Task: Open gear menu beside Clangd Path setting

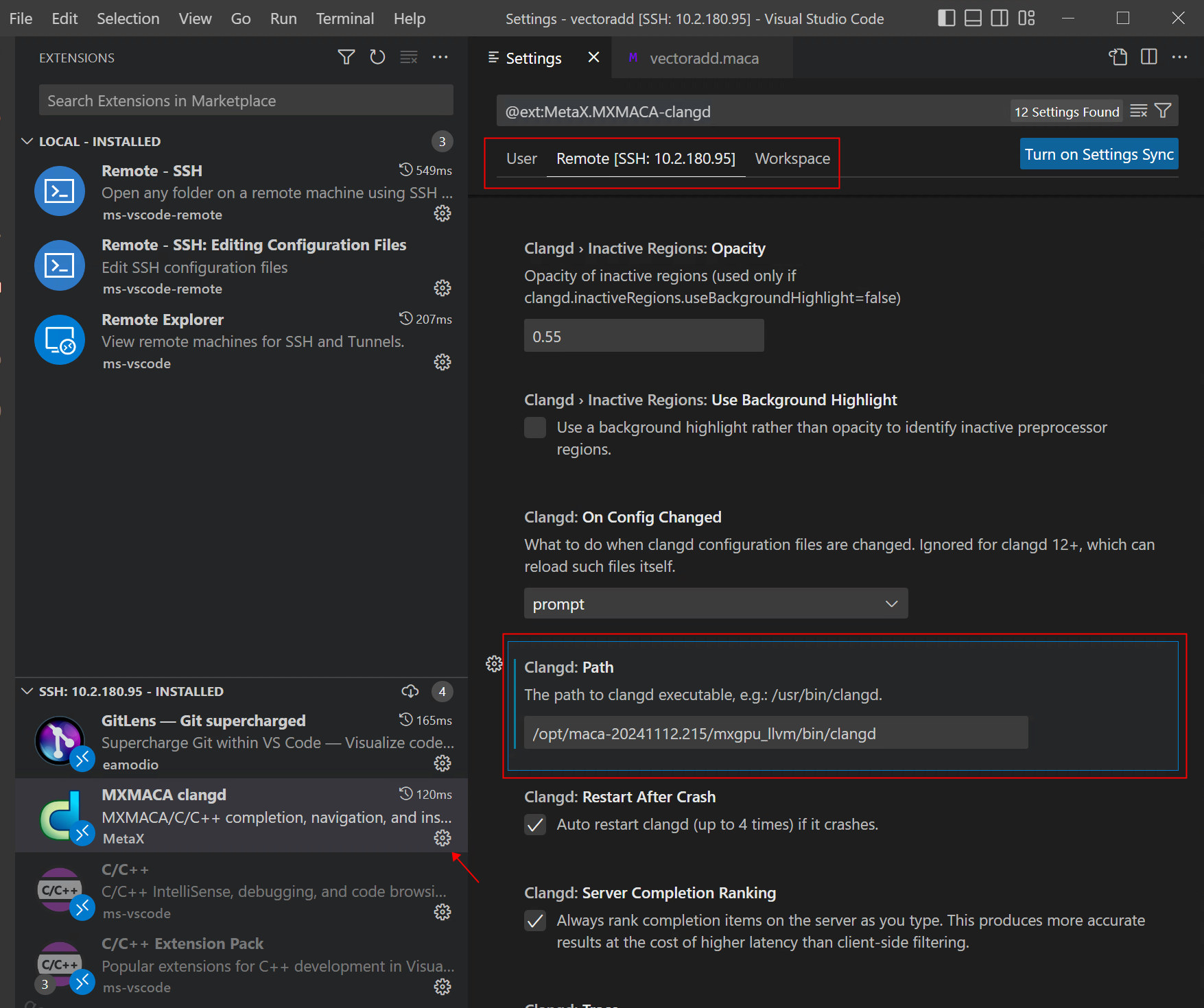Action: click(x=494, y=664)
